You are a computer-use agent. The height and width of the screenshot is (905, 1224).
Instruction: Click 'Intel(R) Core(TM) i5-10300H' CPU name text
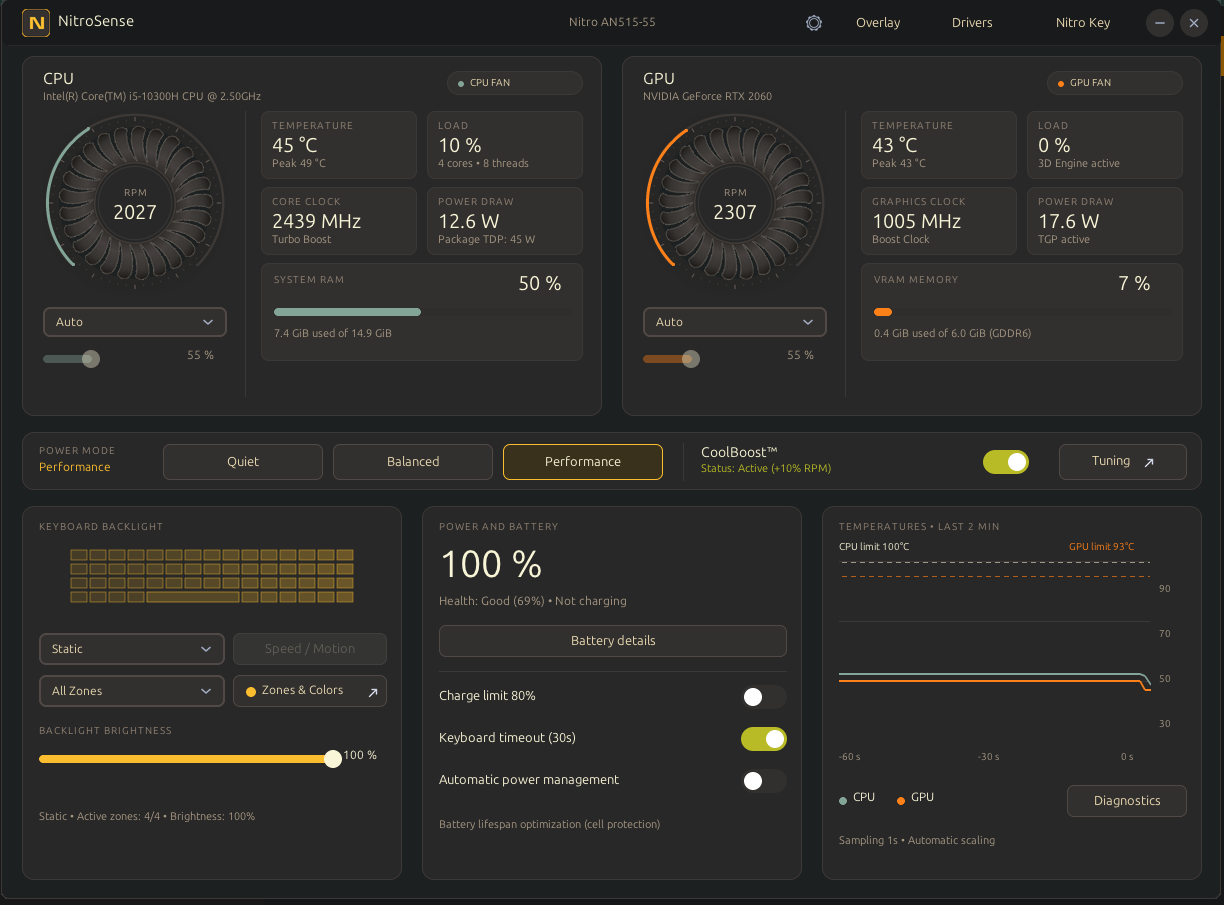(152, 97)
